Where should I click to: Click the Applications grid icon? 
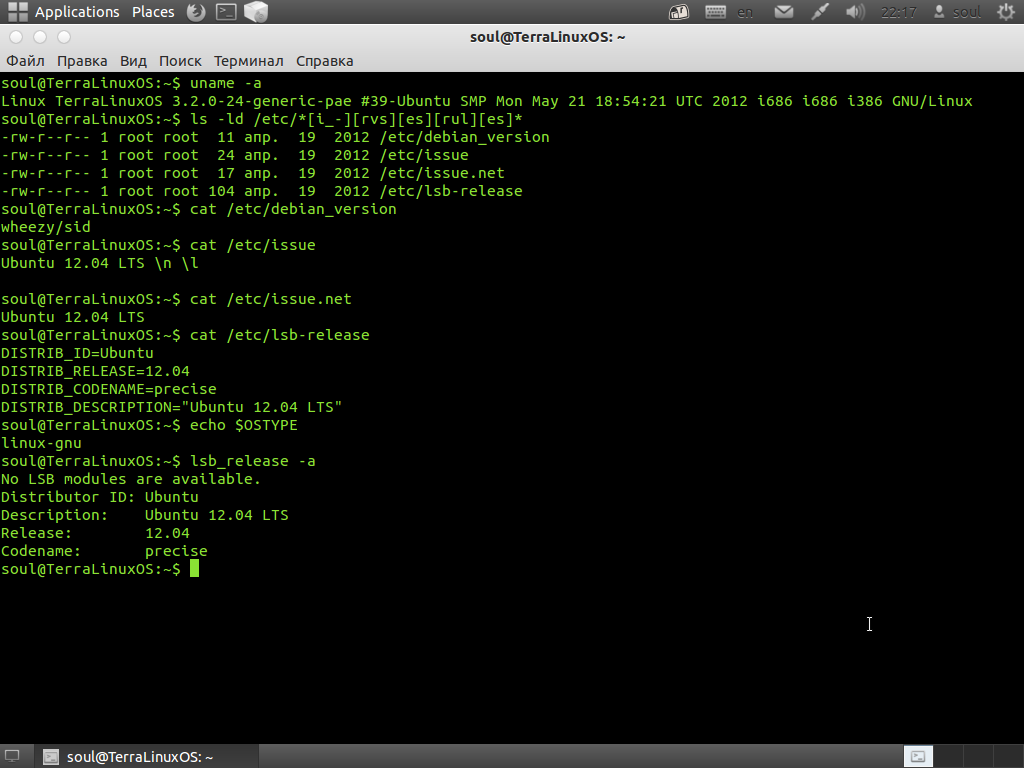point(18,12)
